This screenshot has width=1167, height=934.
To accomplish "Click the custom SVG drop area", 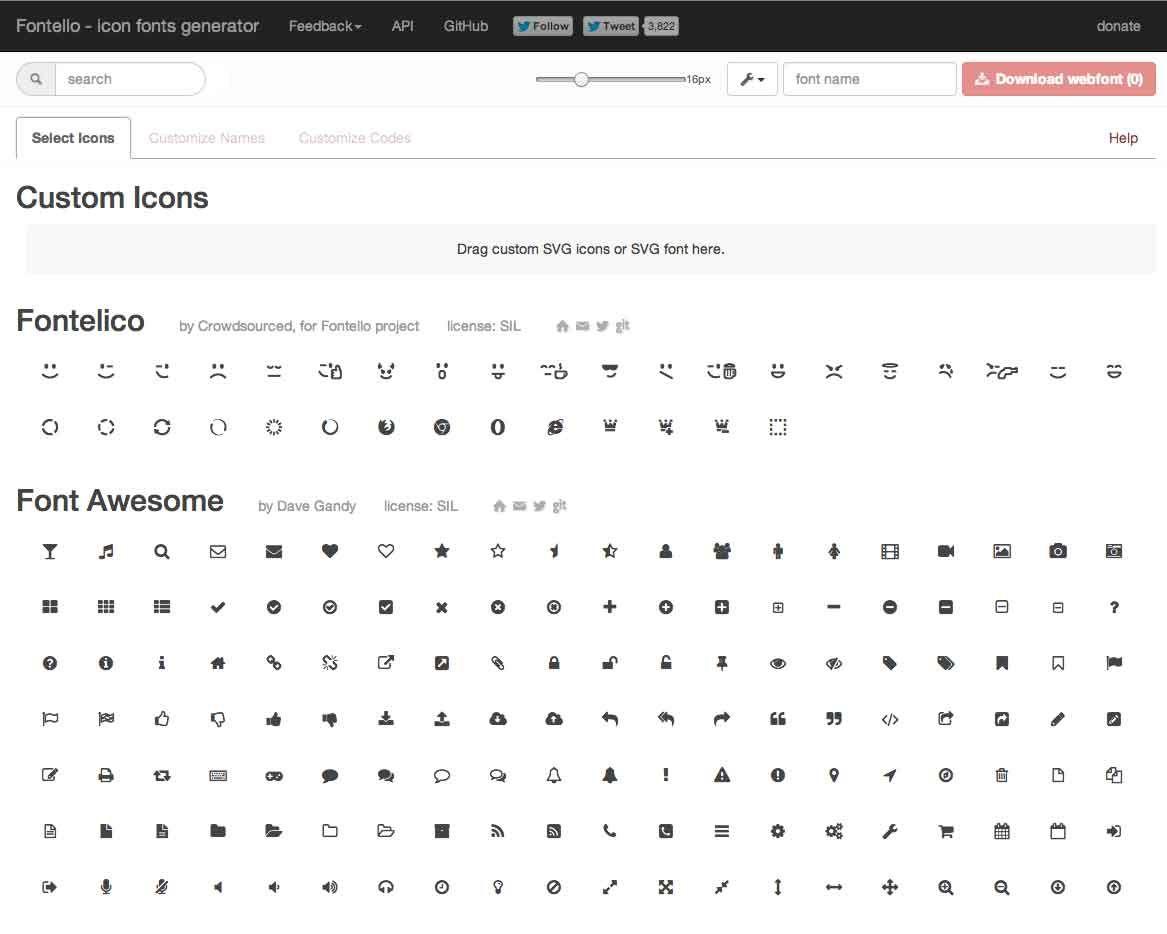I will 591,249.
